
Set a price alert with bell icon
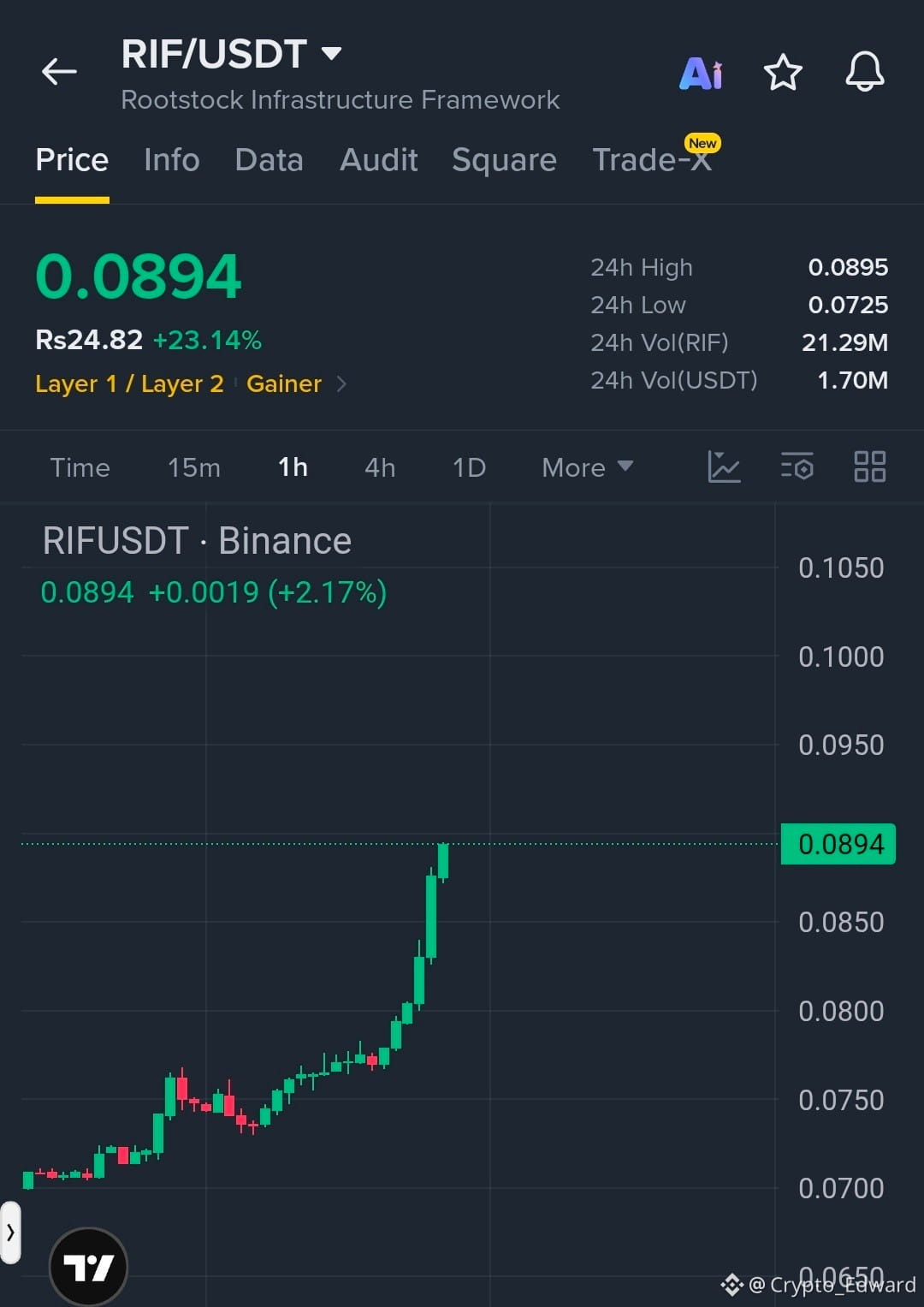[x=865, y=72]
